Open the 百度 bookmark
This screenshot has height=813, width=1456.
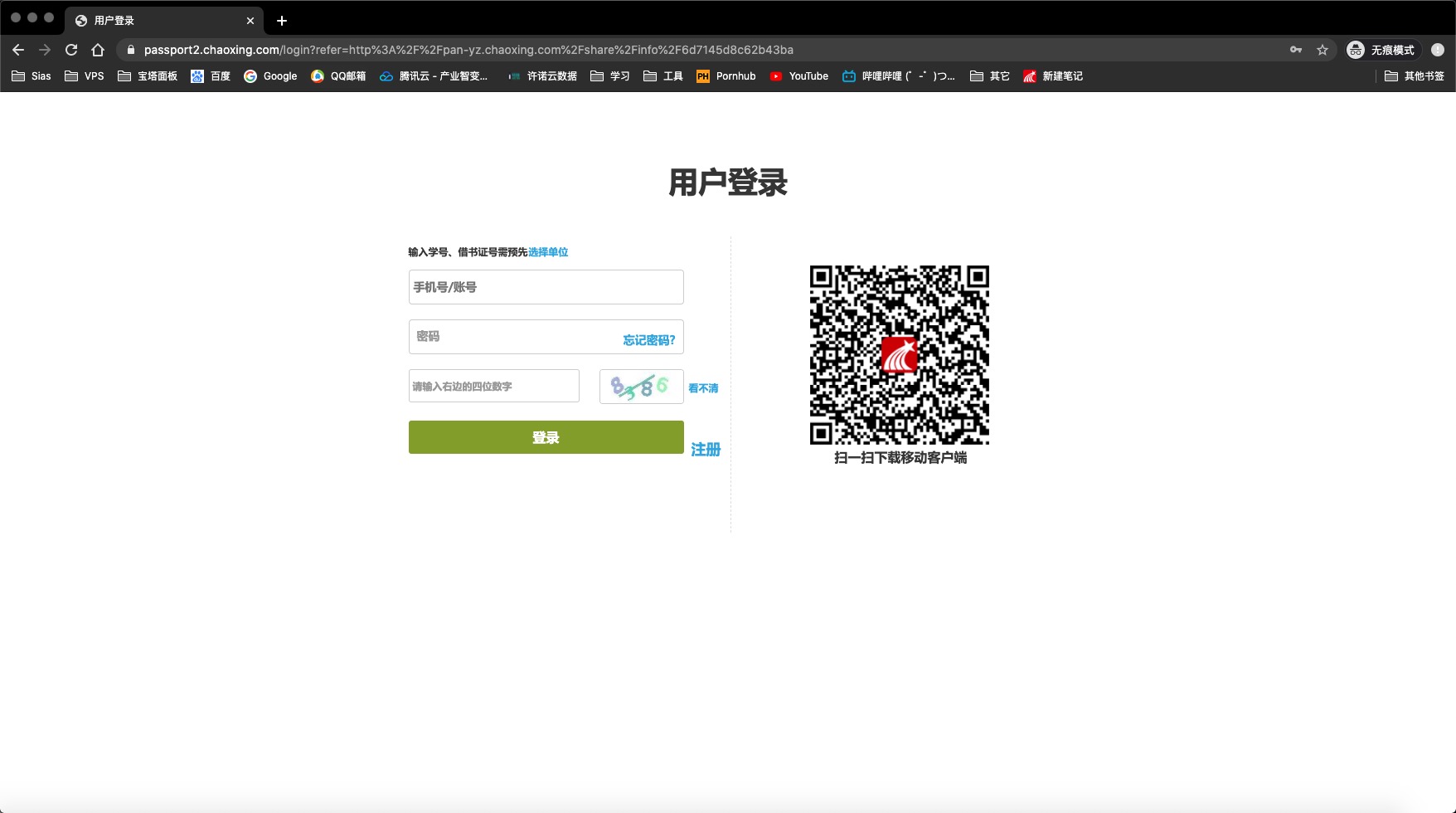211,75
